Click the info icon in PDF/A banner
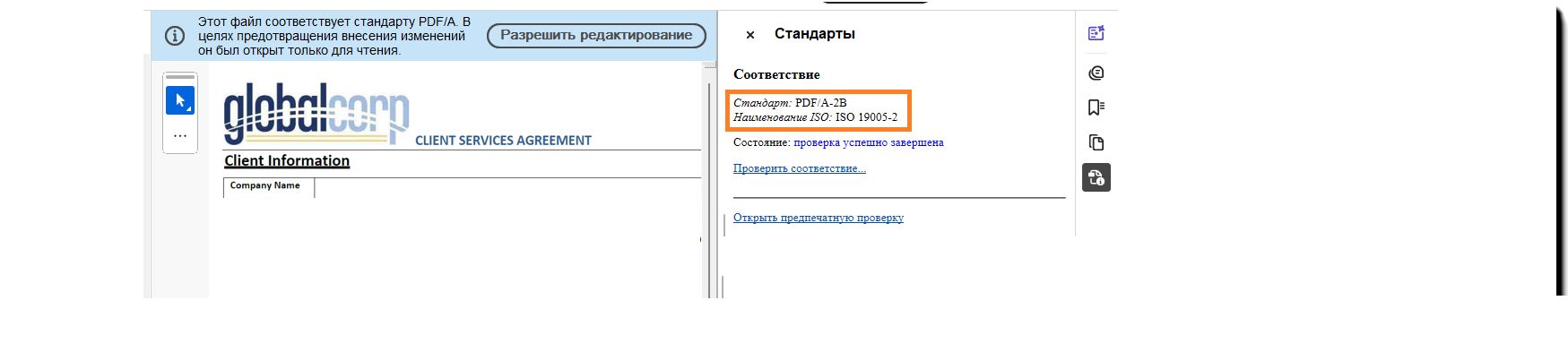This screenshot has width=1568, height=352. click(175, 36)
